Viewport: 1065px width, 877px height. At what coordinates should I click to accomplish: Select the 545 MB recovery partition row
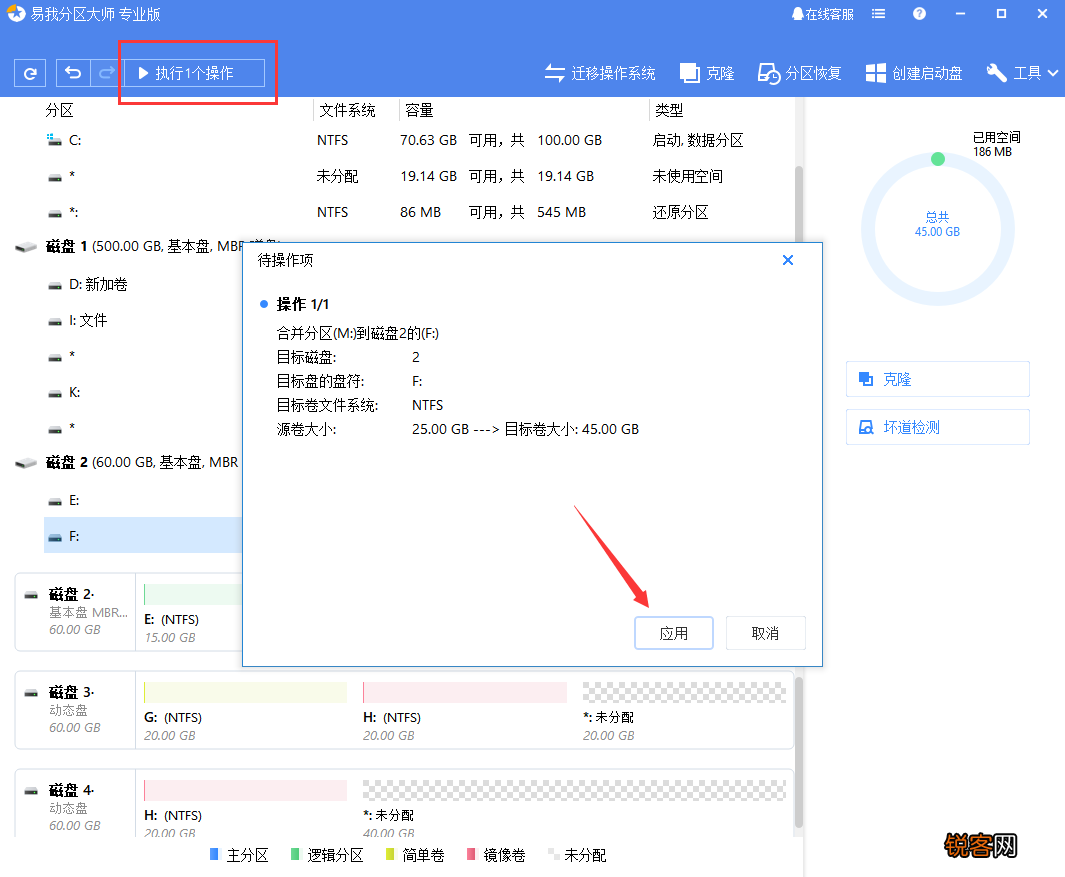click(418, 212)
